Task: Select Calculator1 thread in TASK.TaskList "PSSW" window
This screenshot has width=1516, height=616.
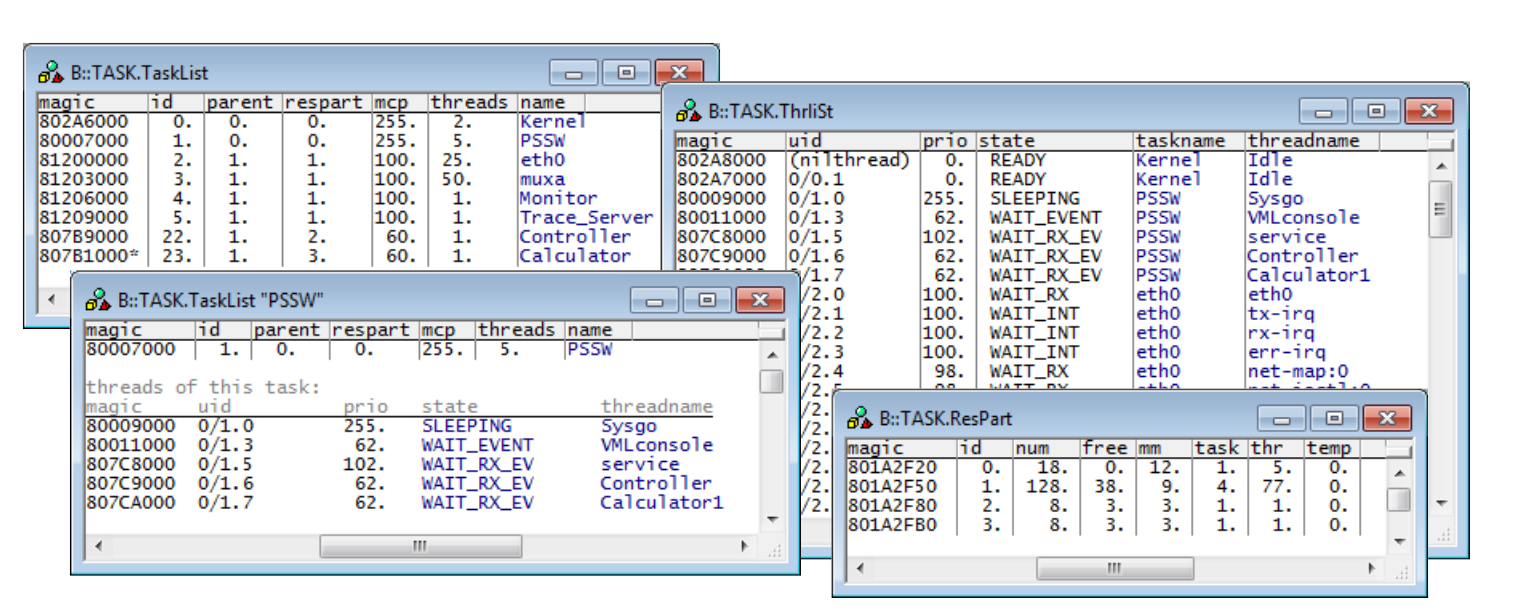Action: click(x=661, y=502)
